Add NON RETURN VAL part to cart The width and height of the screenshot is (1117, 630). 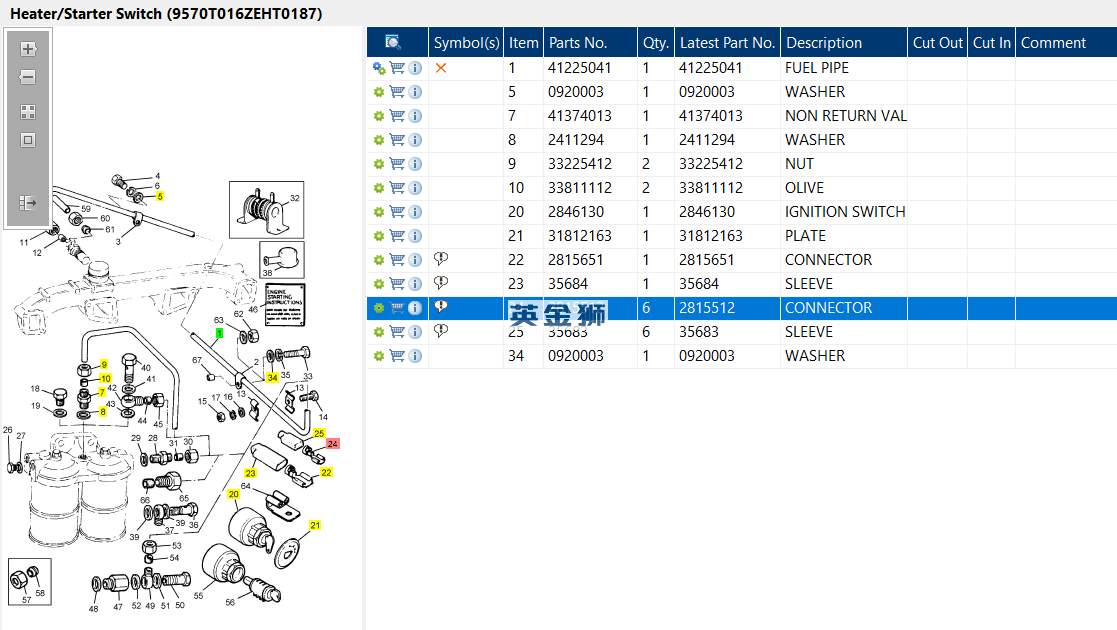point(398,115)
